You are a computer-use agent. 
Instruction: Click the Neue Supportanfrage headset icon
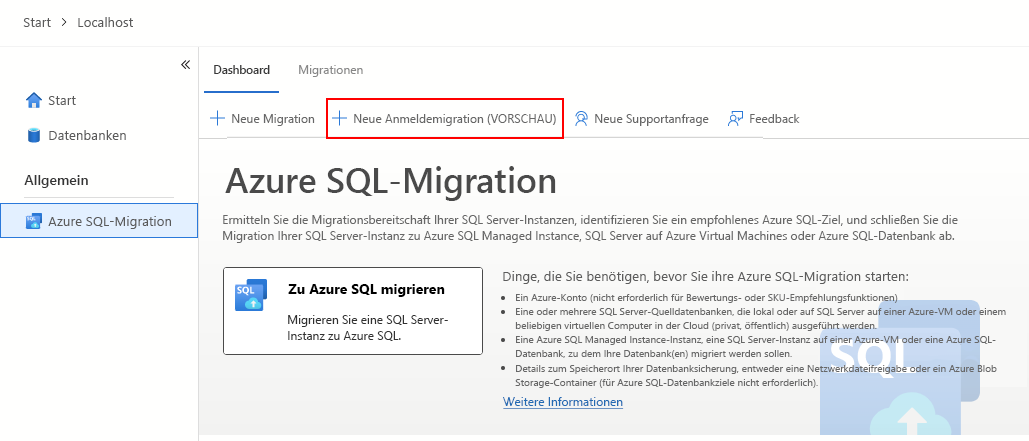click(x=581, y=119)
